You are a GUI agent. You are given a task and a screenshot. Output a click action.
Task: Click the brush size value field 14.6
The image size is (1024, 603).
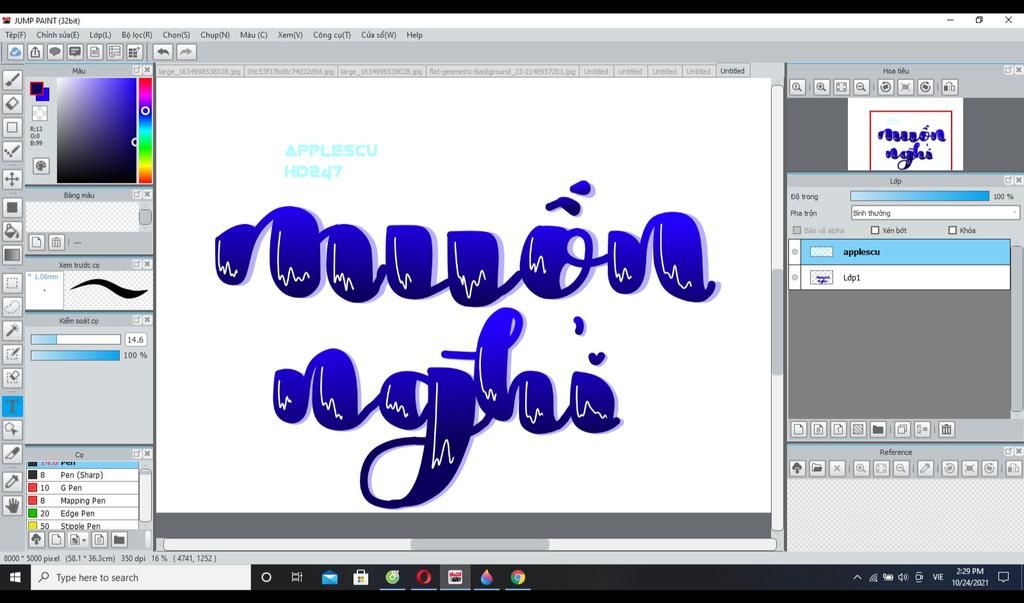tap(135, 340)
